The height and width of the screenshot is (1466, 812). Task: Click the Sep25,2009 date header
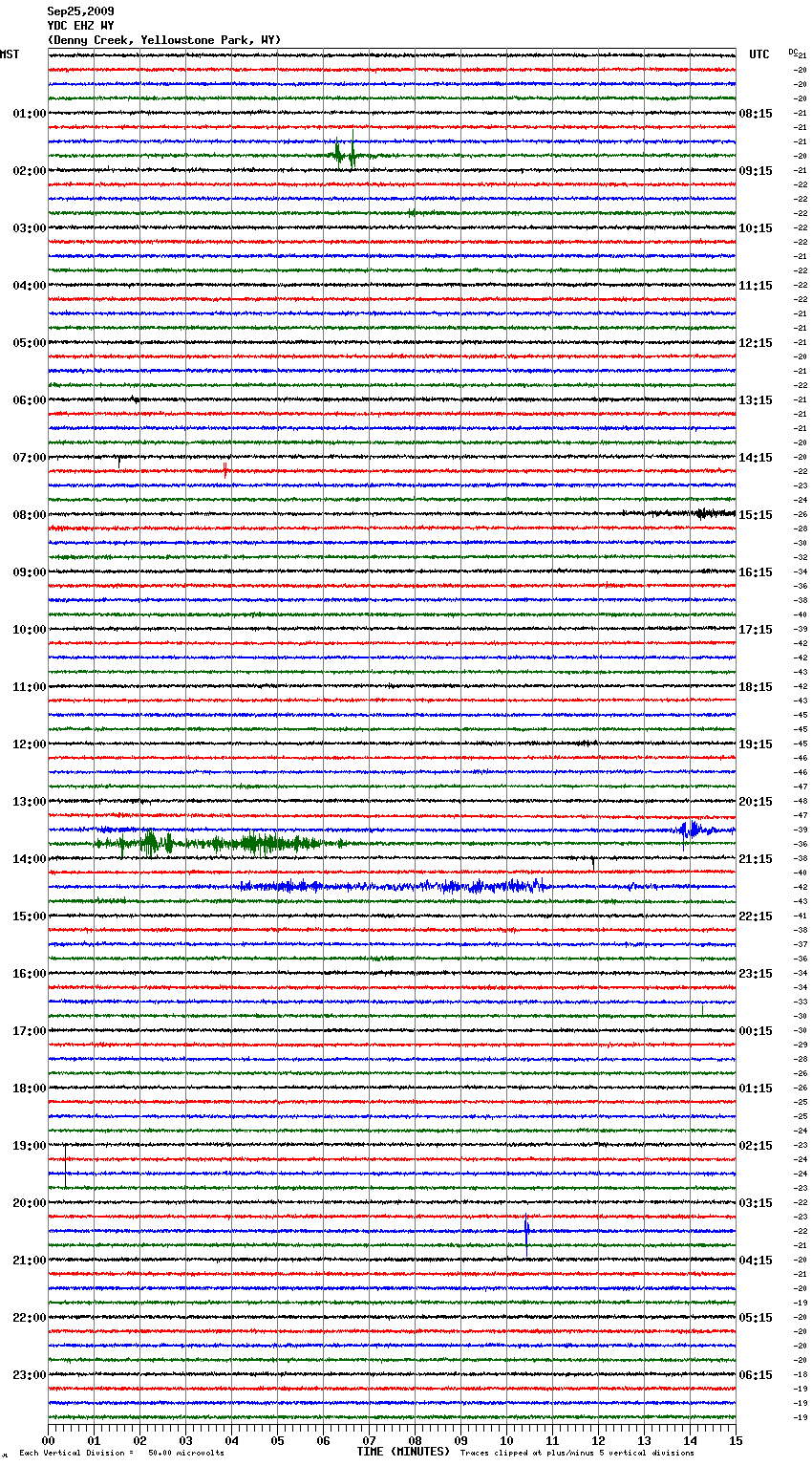pyautogui.click(x=80, y=11)
